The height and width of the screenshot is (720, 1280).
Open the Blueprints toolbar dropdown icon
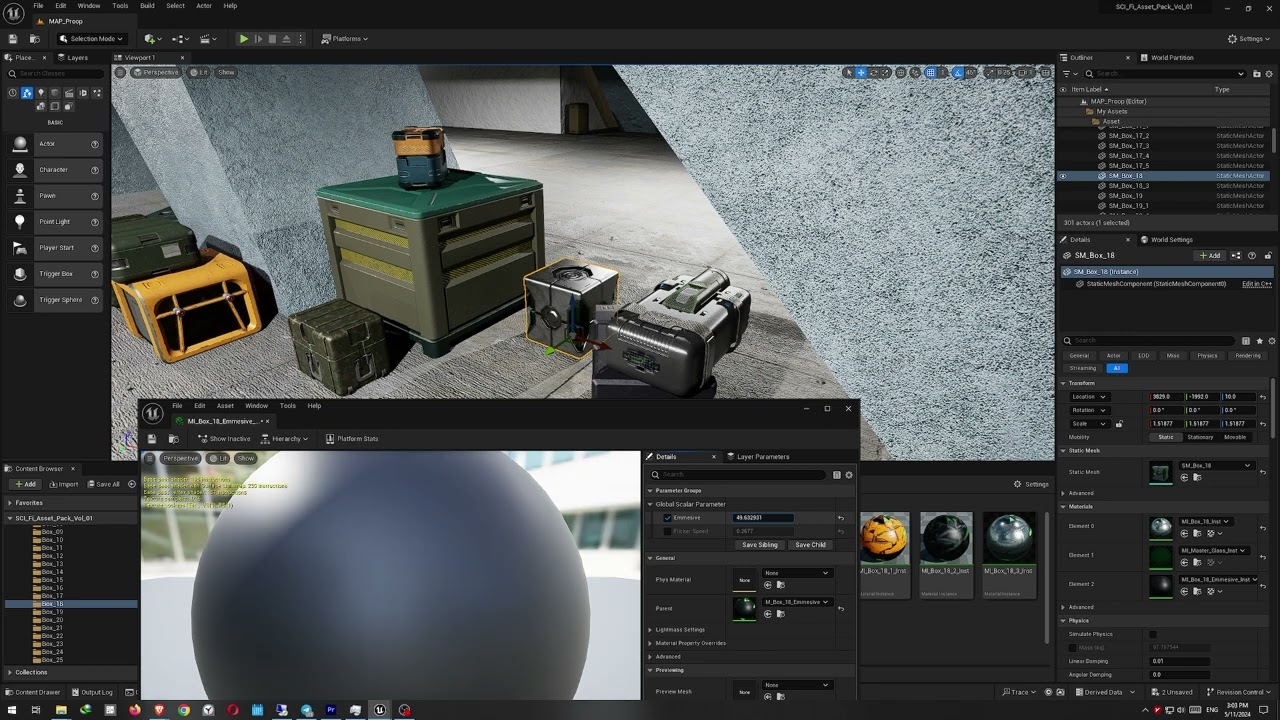click(x=181, y=39)
